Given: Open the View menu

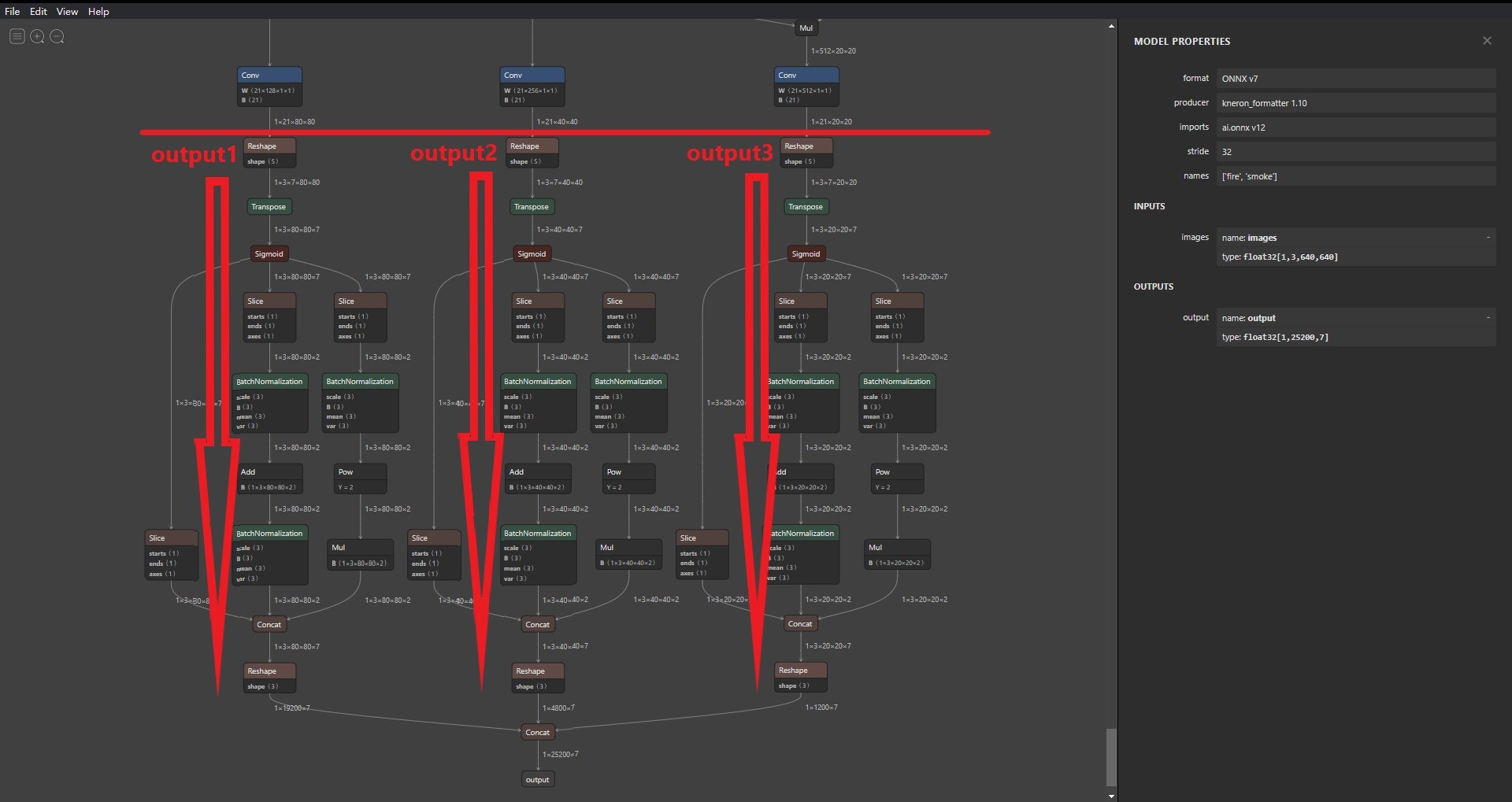Looking at the screenshot, I should 67,11.
